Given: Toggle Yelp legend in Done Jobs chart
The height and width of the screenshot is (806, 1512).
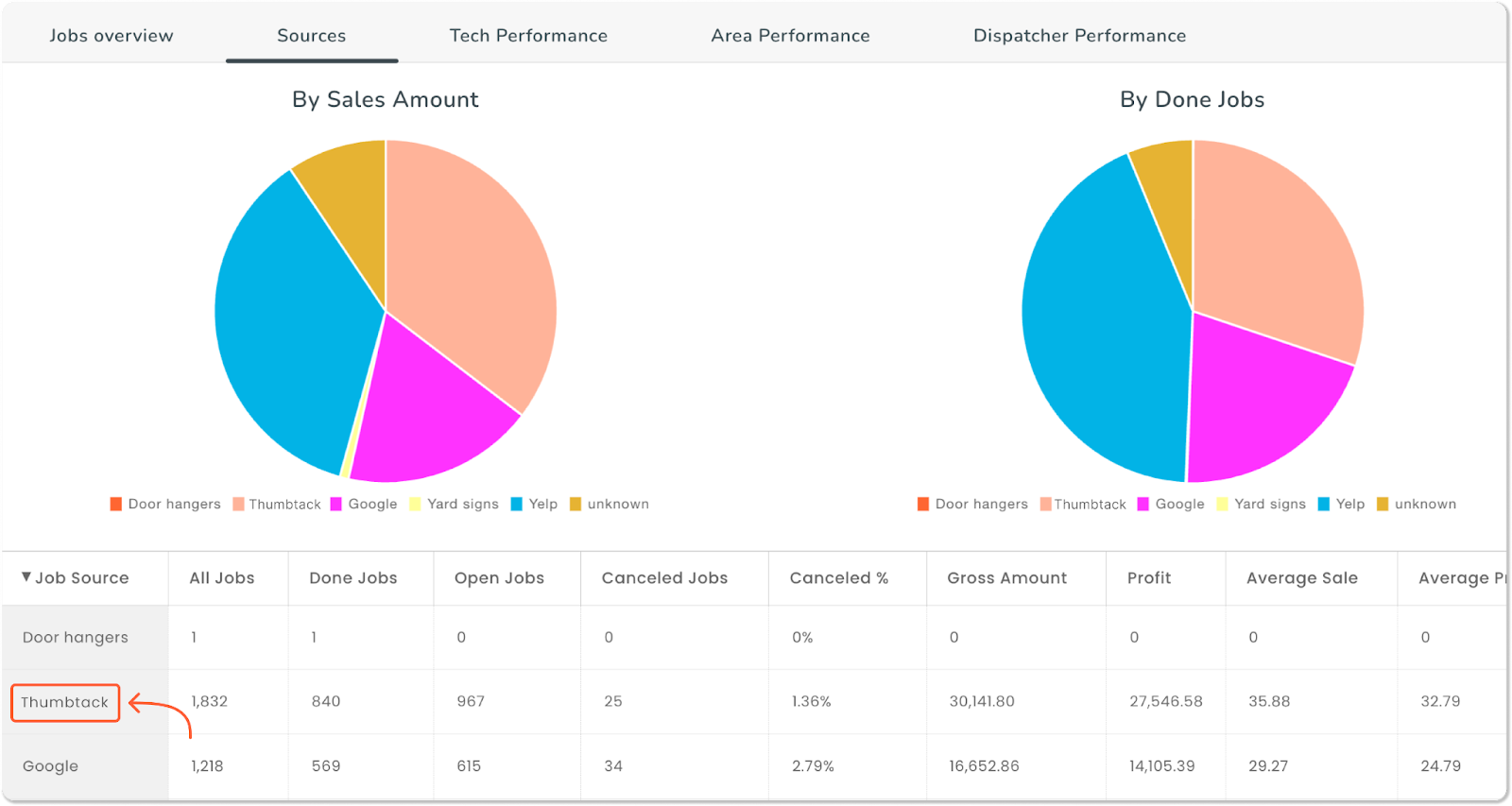Looking at the screenshot, I should 1342,504.
